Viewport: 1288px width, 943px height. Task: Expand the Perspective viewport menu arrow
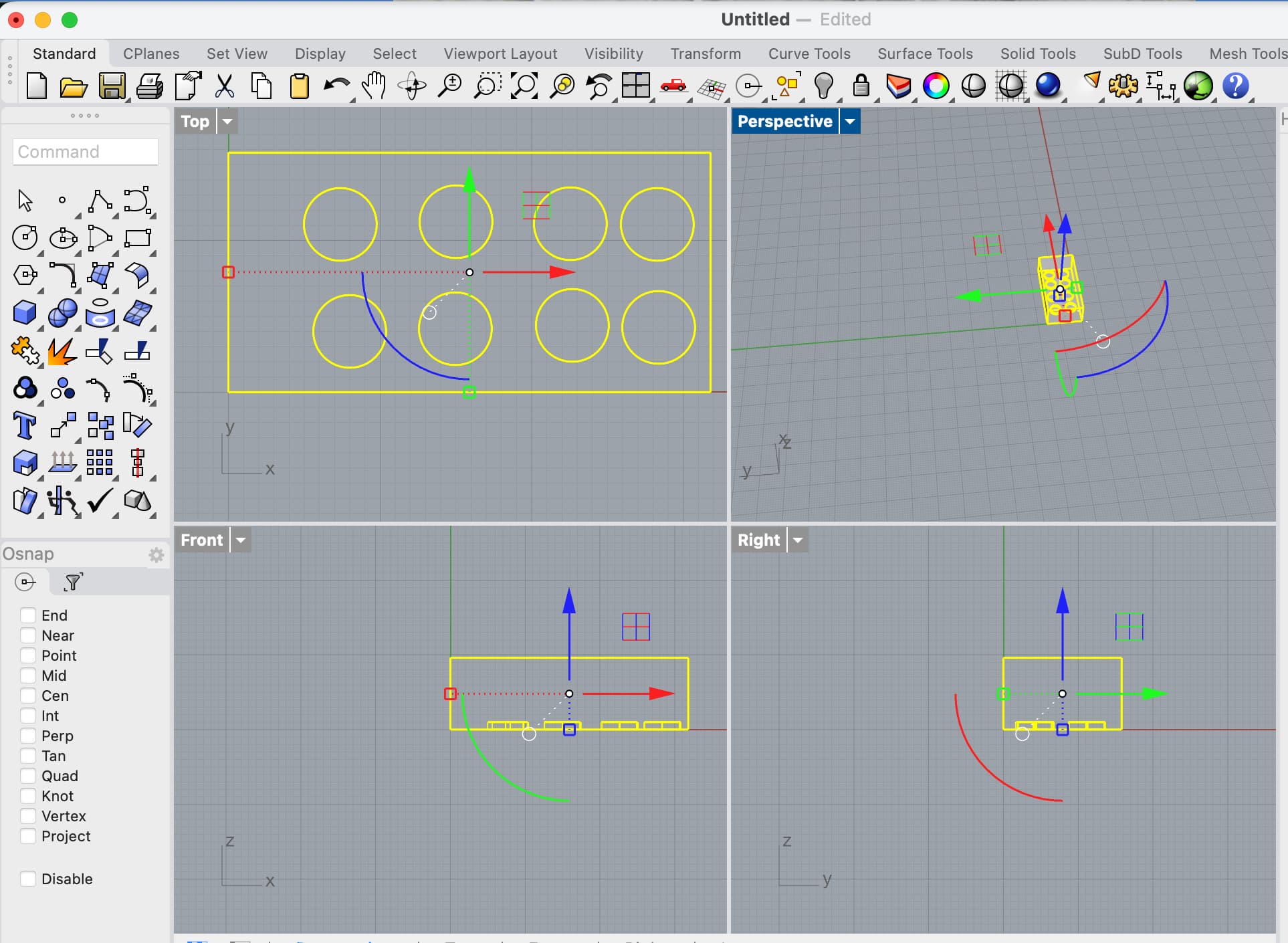pyautogui.click(x=850, y=122)
